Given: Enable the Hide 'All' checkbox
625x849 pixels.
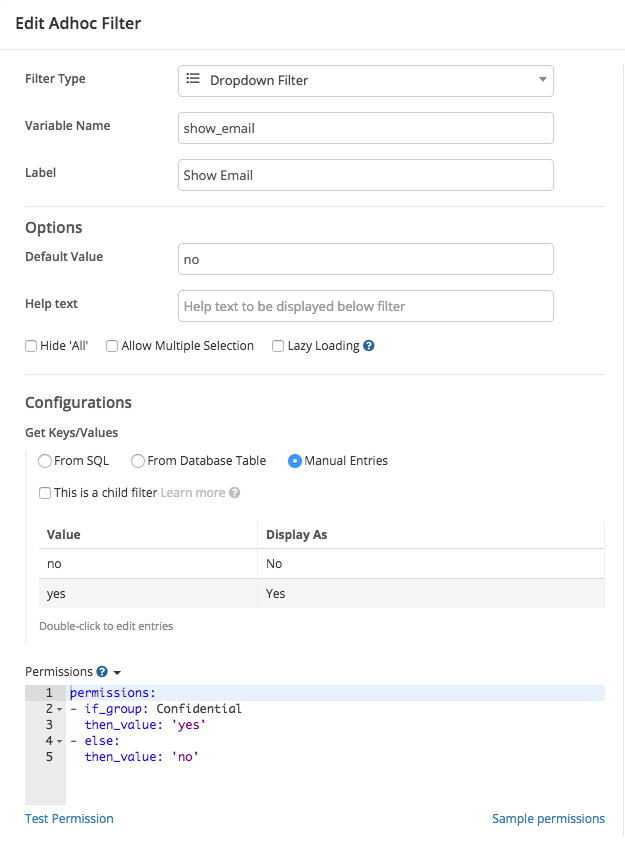Looking at the screenshot, I should pyautogui.click(x=31, y=345).
